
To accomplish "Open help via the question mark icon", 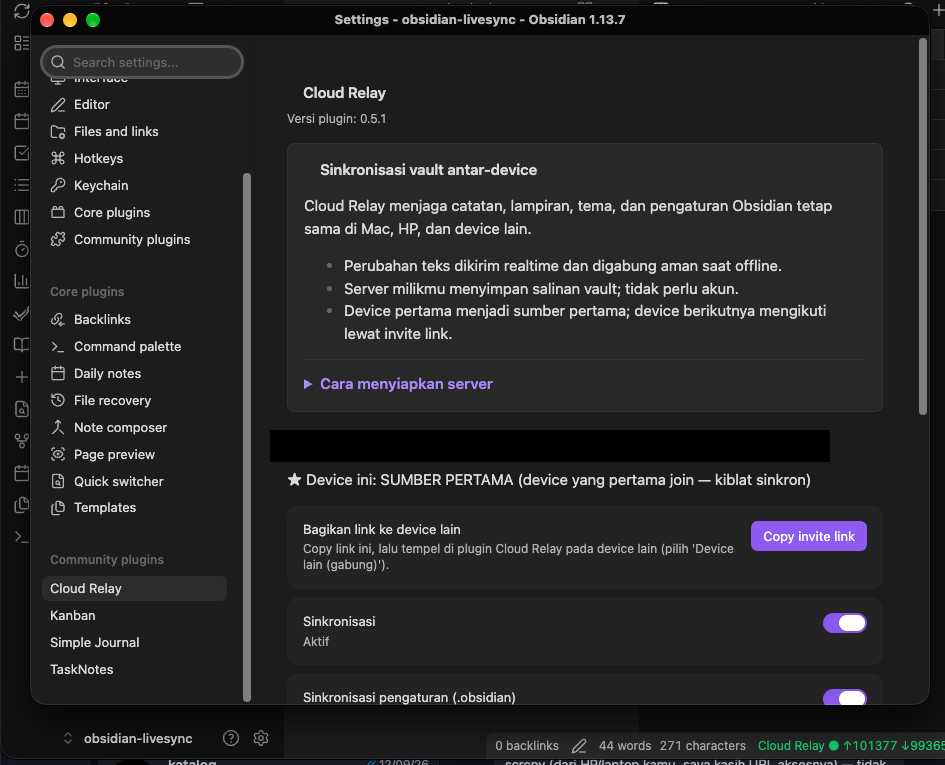I will tap(231, 738).
